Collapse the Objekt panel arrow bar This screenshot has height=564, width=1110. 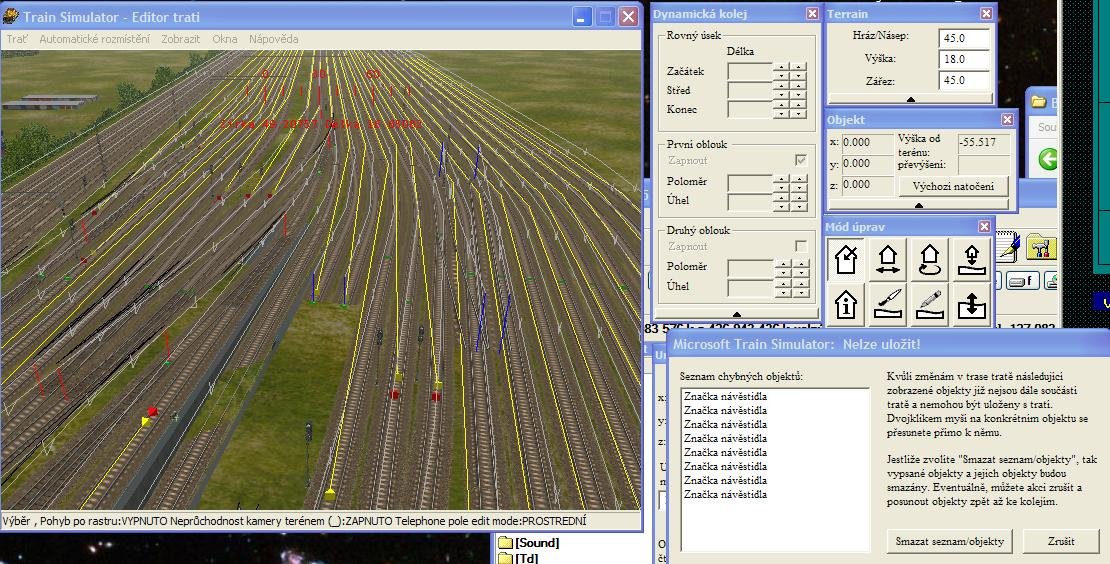click(918, 205)
